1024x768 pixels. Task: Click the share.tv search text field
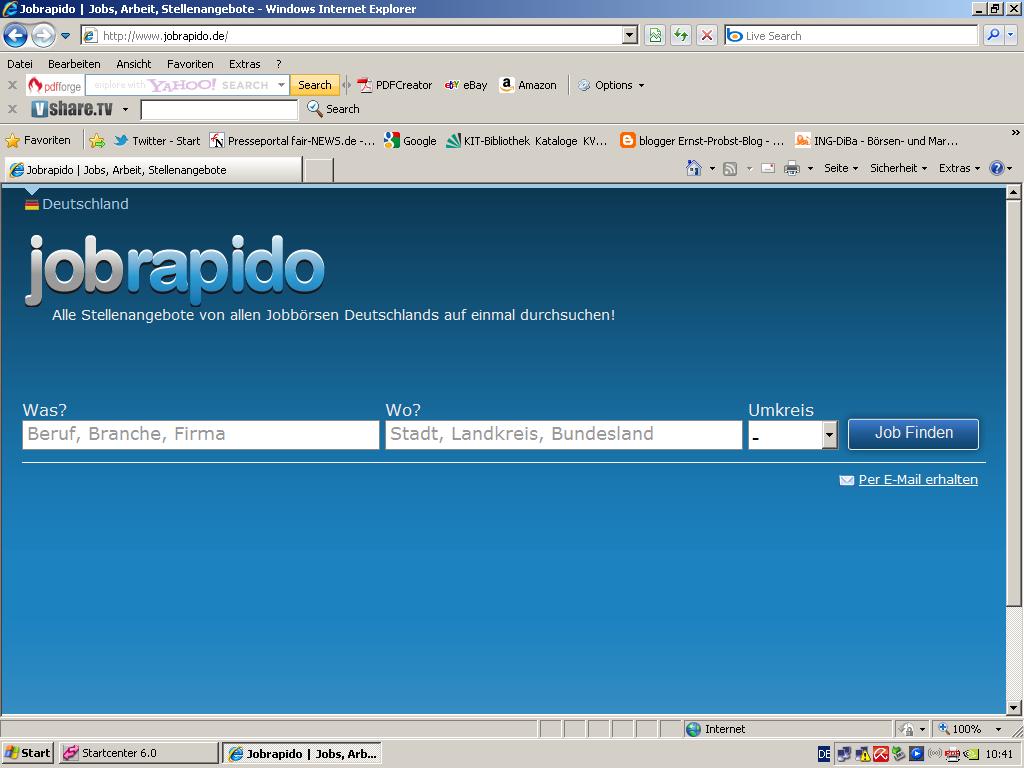coord(219,110)
